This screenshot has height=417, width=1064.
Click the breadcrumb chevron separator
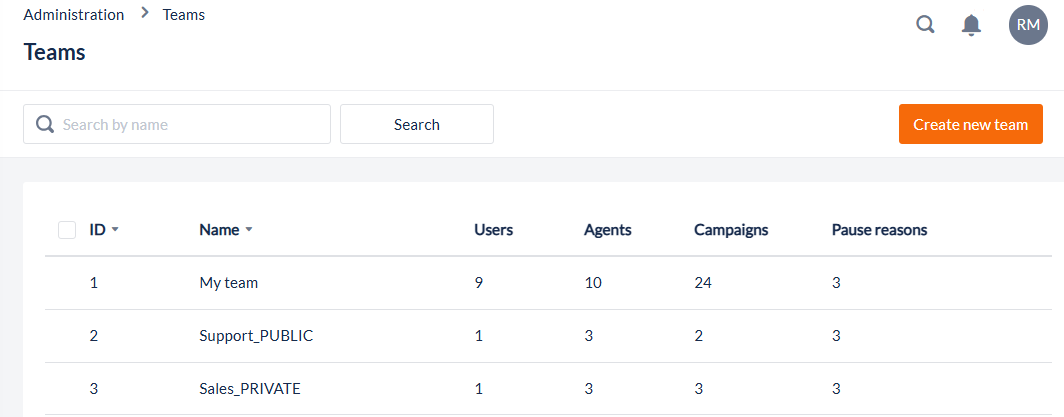click(x=145, y=14)
